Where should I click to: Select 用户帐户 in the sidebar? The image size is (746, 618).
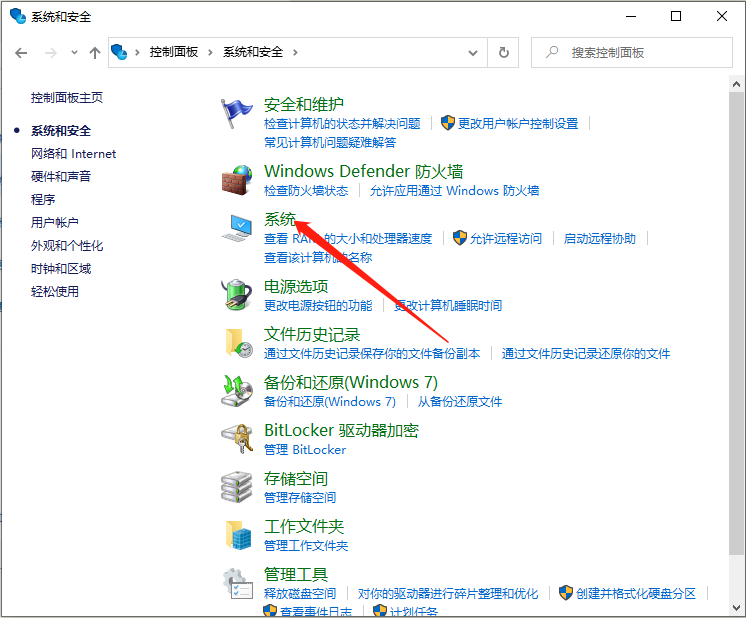[55, 222]
